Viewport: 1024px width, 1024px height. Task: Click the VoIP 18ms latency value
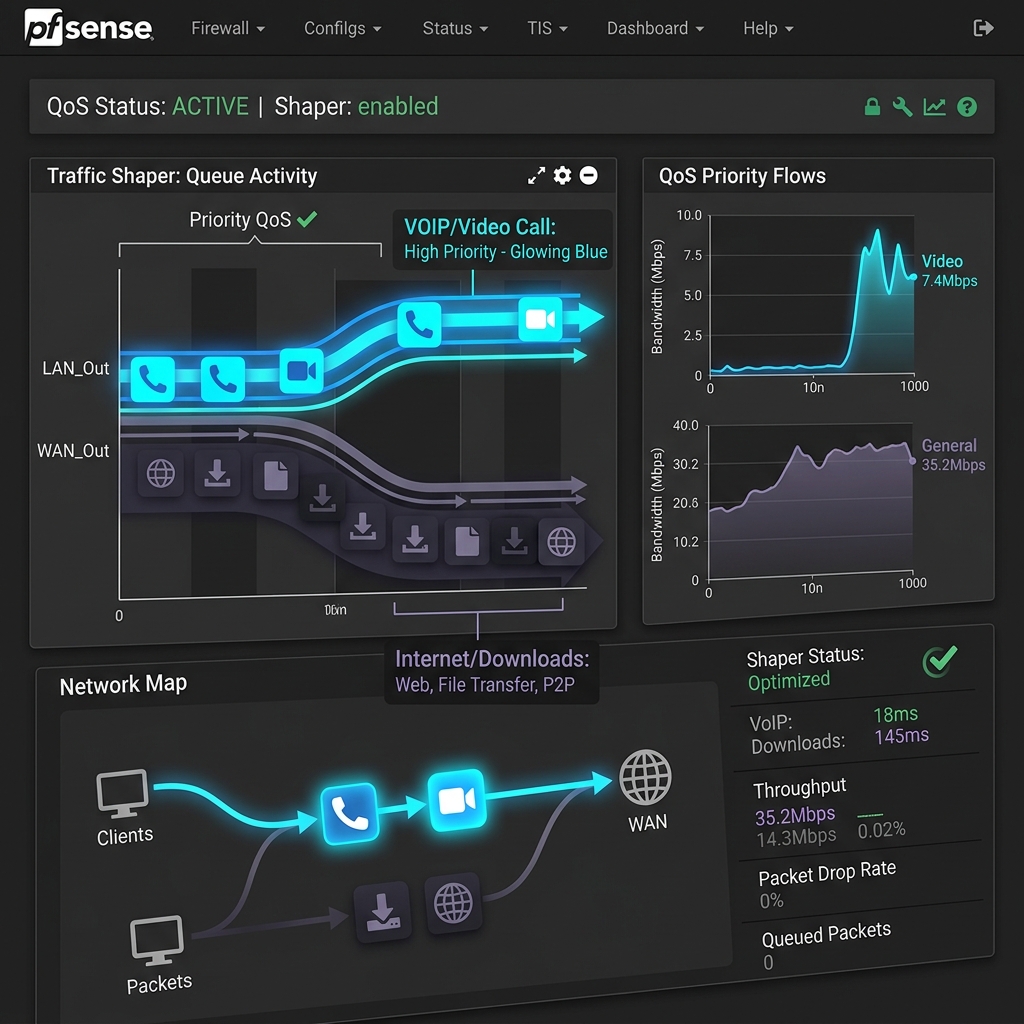(x=895, y=714)
